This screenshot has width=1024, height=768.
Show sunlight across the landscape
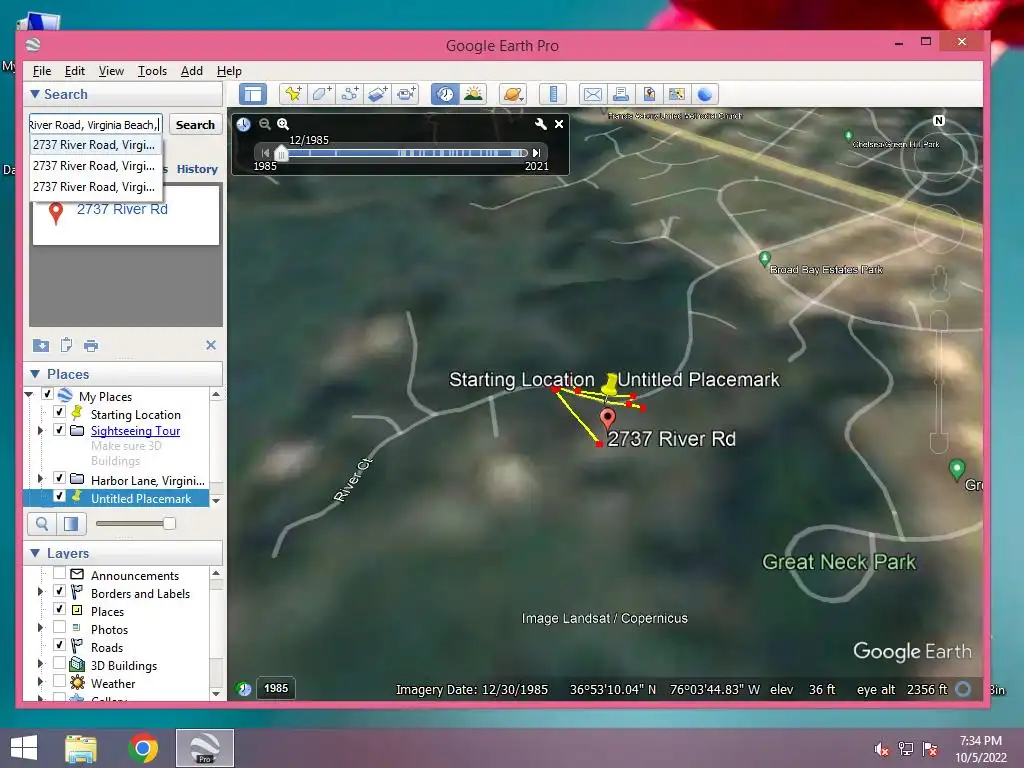pyautogui.click(x=473, y=94)
